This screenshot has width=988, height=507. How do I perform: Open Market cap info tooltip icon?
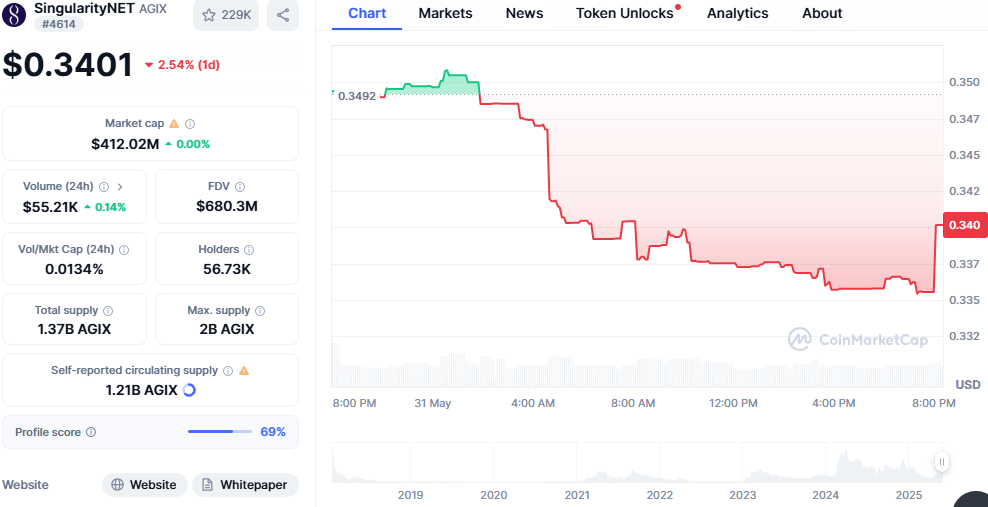(189, 124)
